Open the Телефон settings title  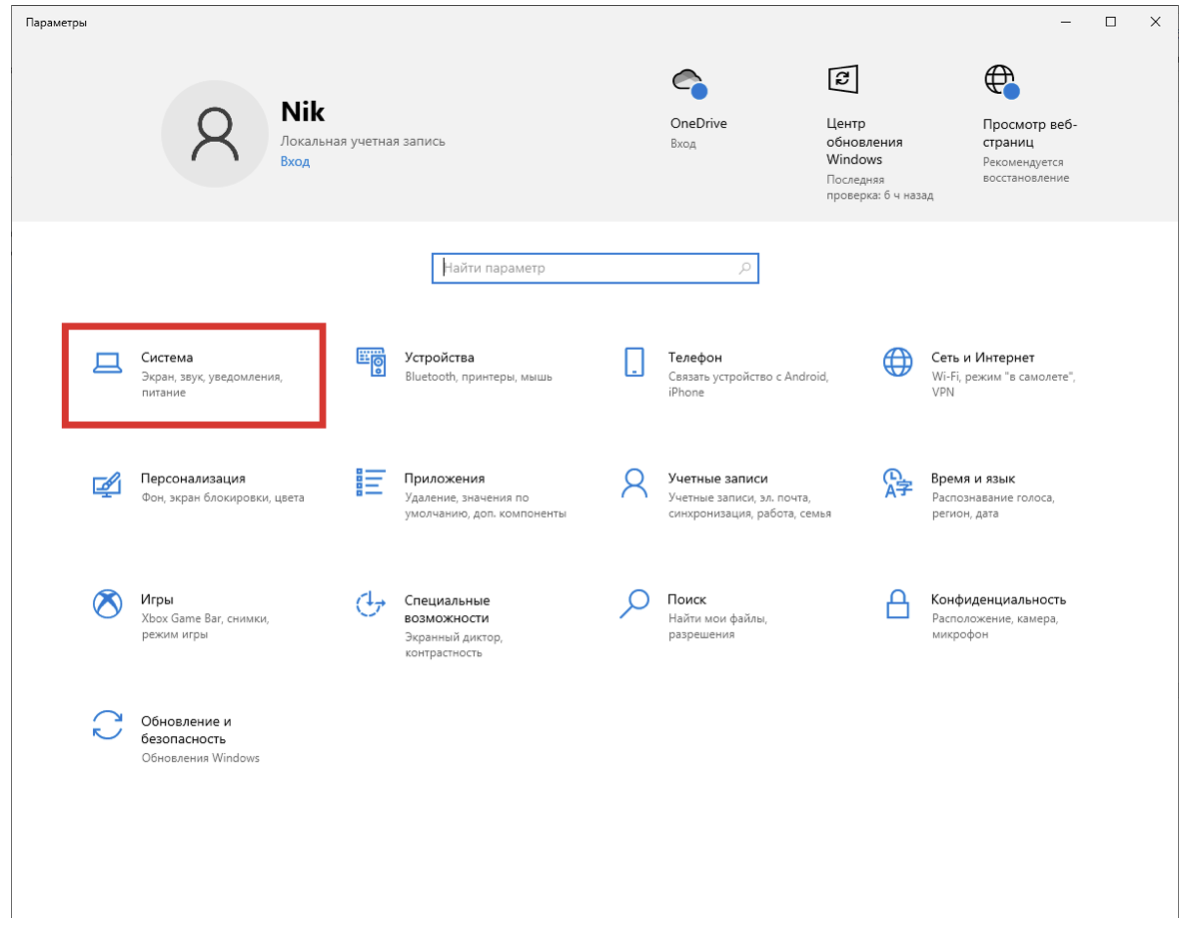pyautogui.click(x=695, y=357)
